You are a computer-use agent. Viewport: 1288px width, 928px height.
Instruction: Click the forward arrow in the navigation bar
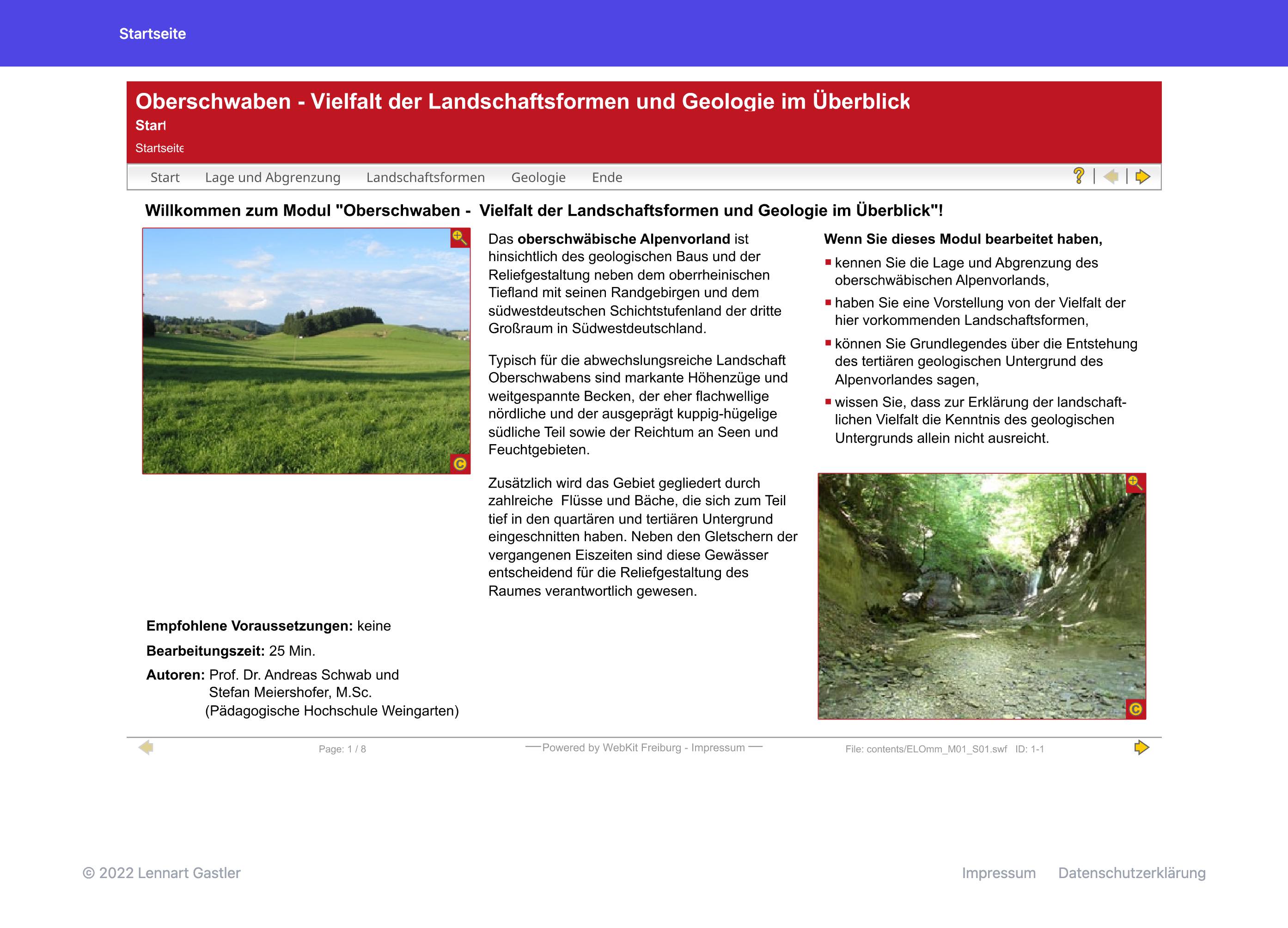[x=1142, y=177]
